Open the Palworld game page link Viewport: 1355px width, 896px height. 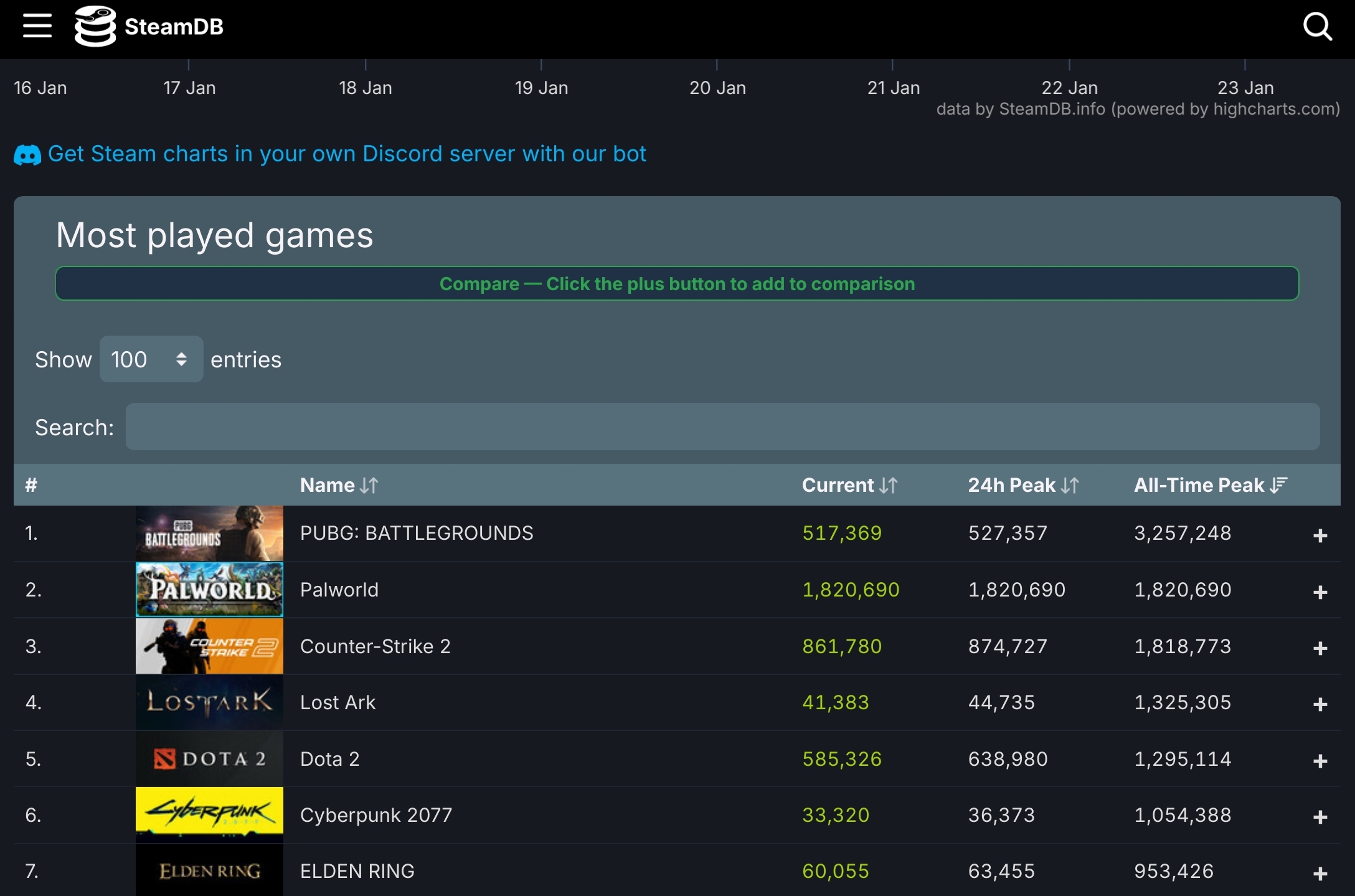pos(339,590)
